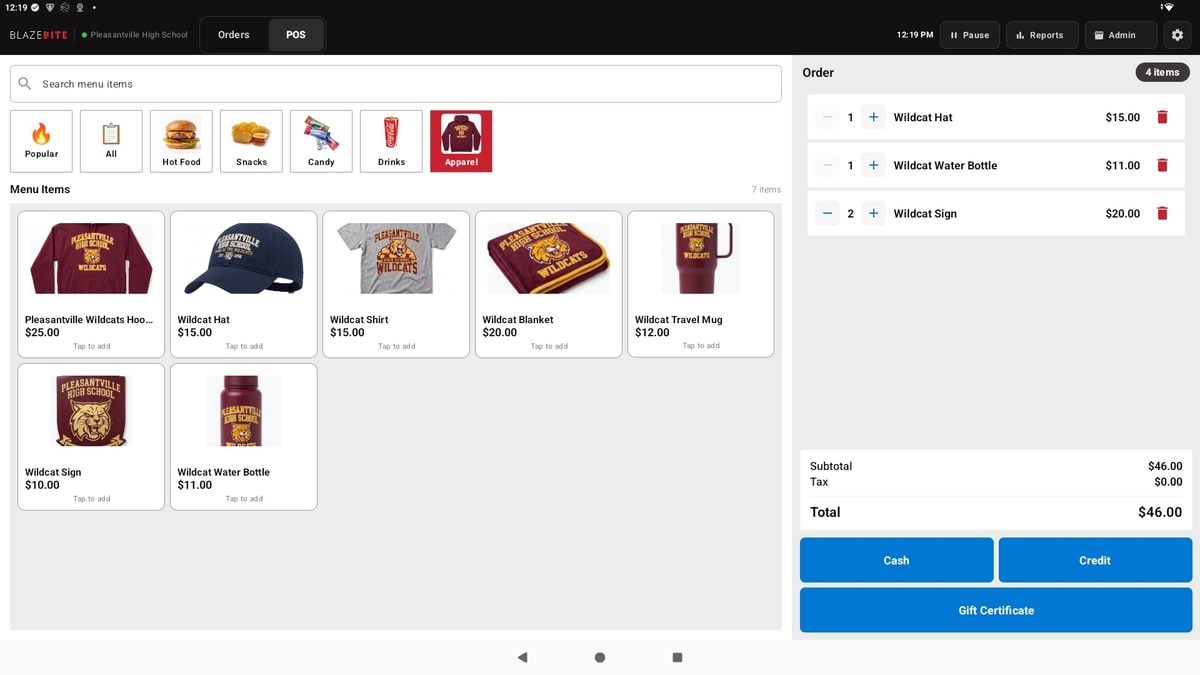Remove Wildcat Water Bottle with trash icon
The height and width of the screenshot is (675, 1200).
pos(1162,165)
